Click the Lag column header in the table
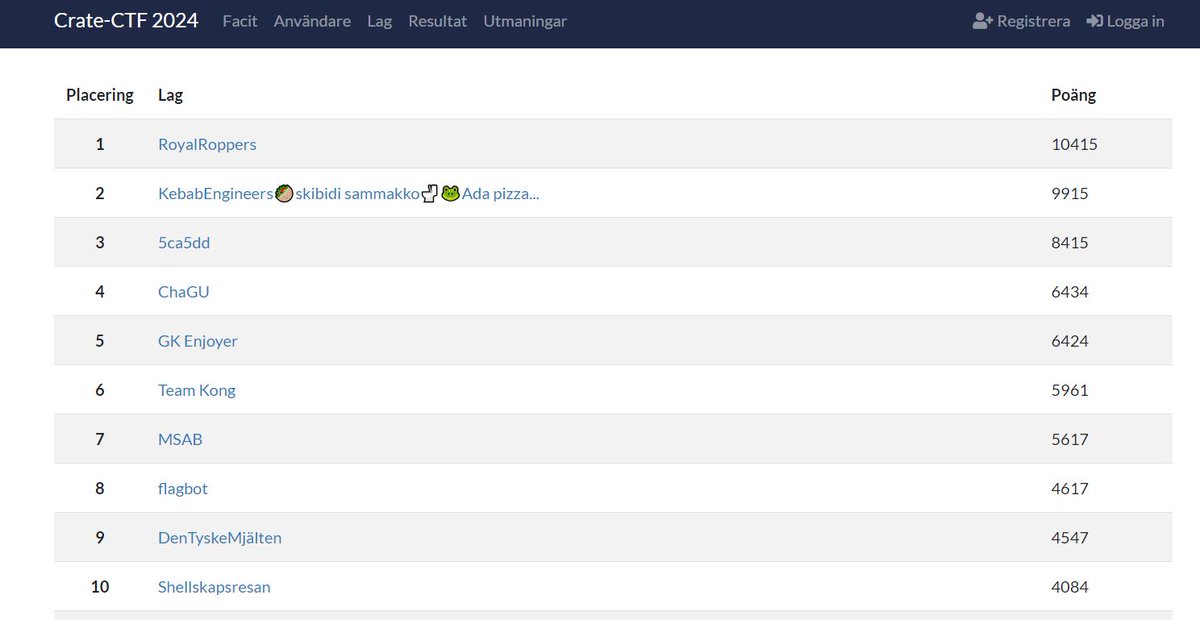The width and height of the screenshot is (1200, 620). [x=170, y=95]
